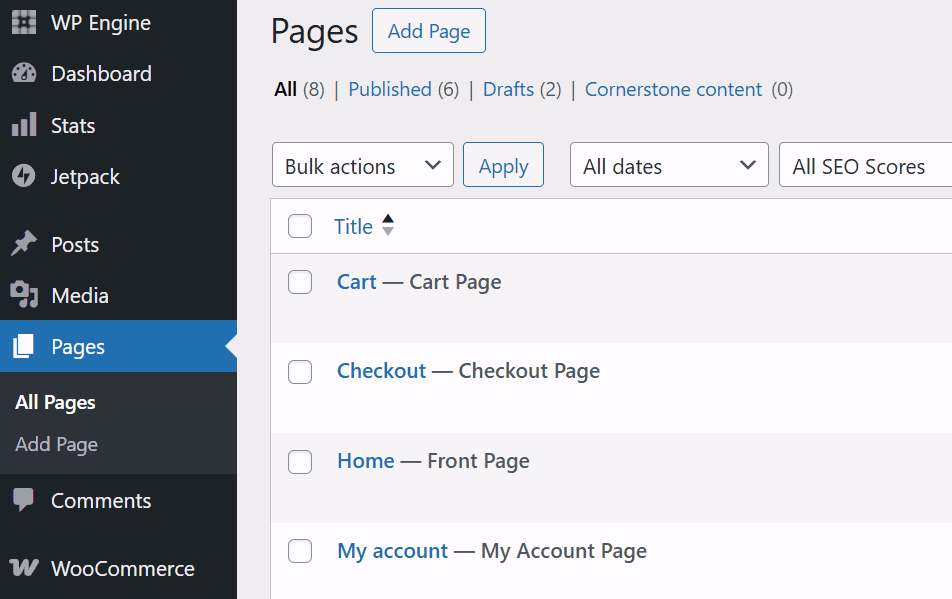Screen dimensions: 952x599
Task: Open WooCommerce via the W icon
Action: tap(24, 568)
